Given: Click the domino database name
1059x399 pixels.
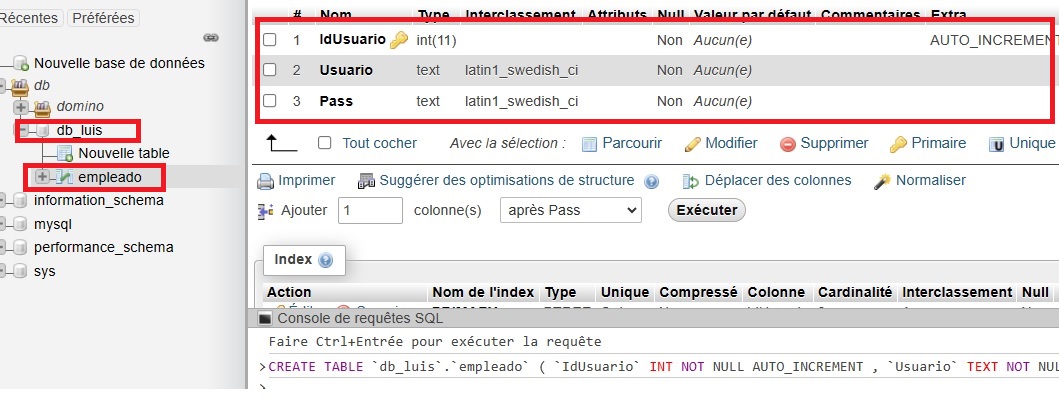Looking at the screenshot, I should (80, 106).
